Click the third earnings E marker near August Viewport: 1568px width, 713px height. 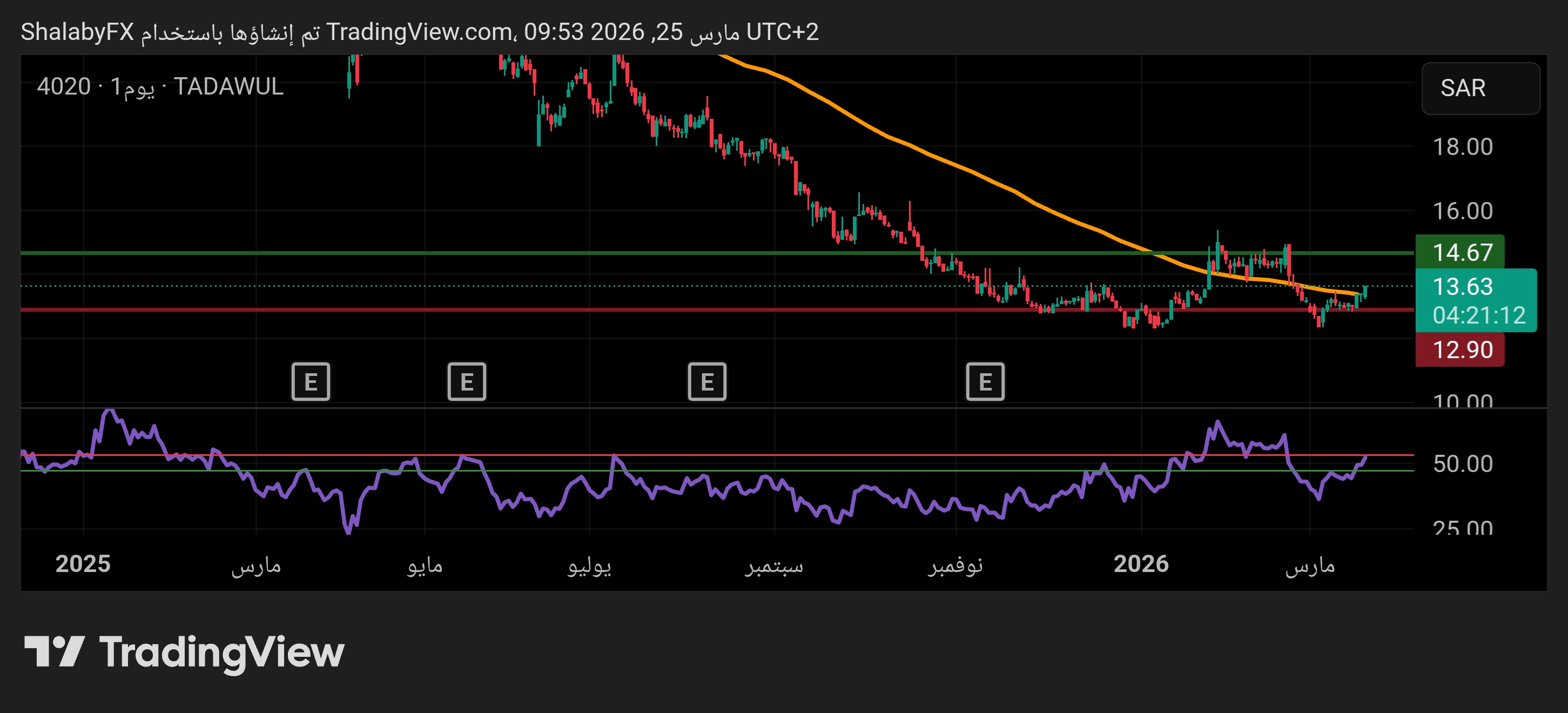point(706,382)
